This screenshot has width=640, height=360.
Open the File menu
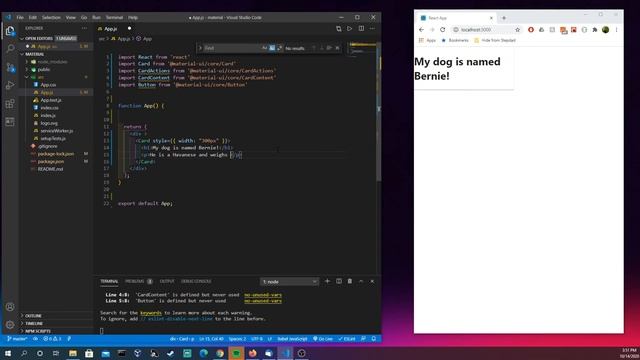point(20,18)
